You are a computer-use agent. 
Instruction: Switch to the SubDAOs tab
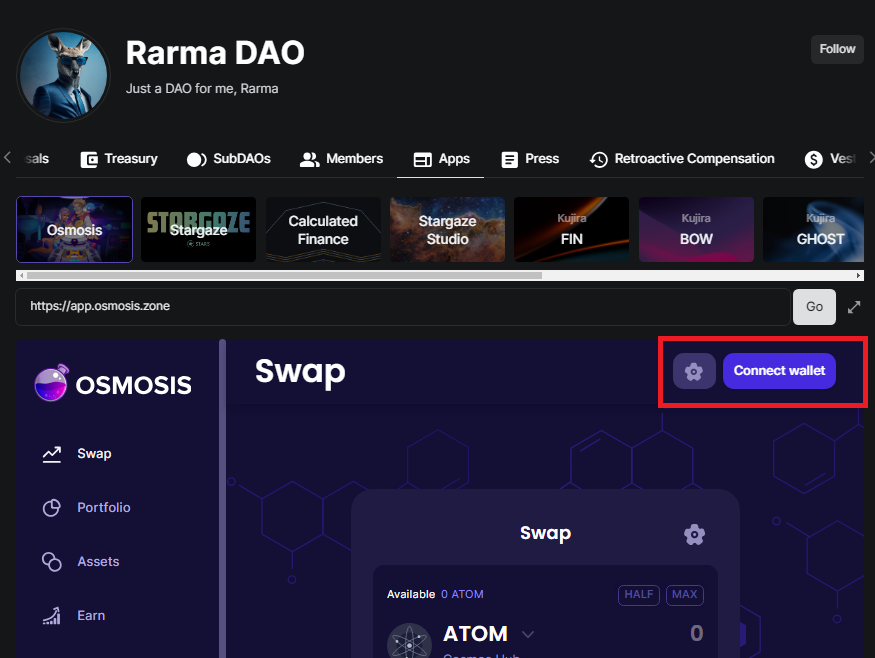tap(228, 159)
